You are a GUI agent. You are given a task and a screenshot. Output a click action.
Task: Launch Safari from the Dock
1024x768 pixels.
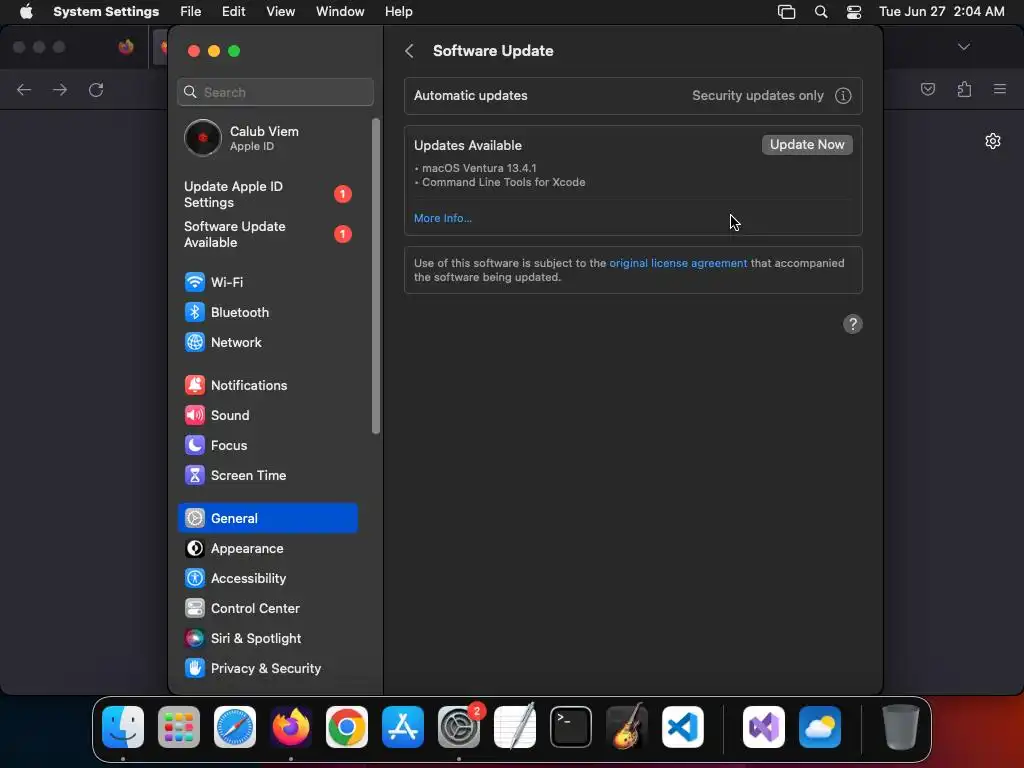tap(235, 727)
